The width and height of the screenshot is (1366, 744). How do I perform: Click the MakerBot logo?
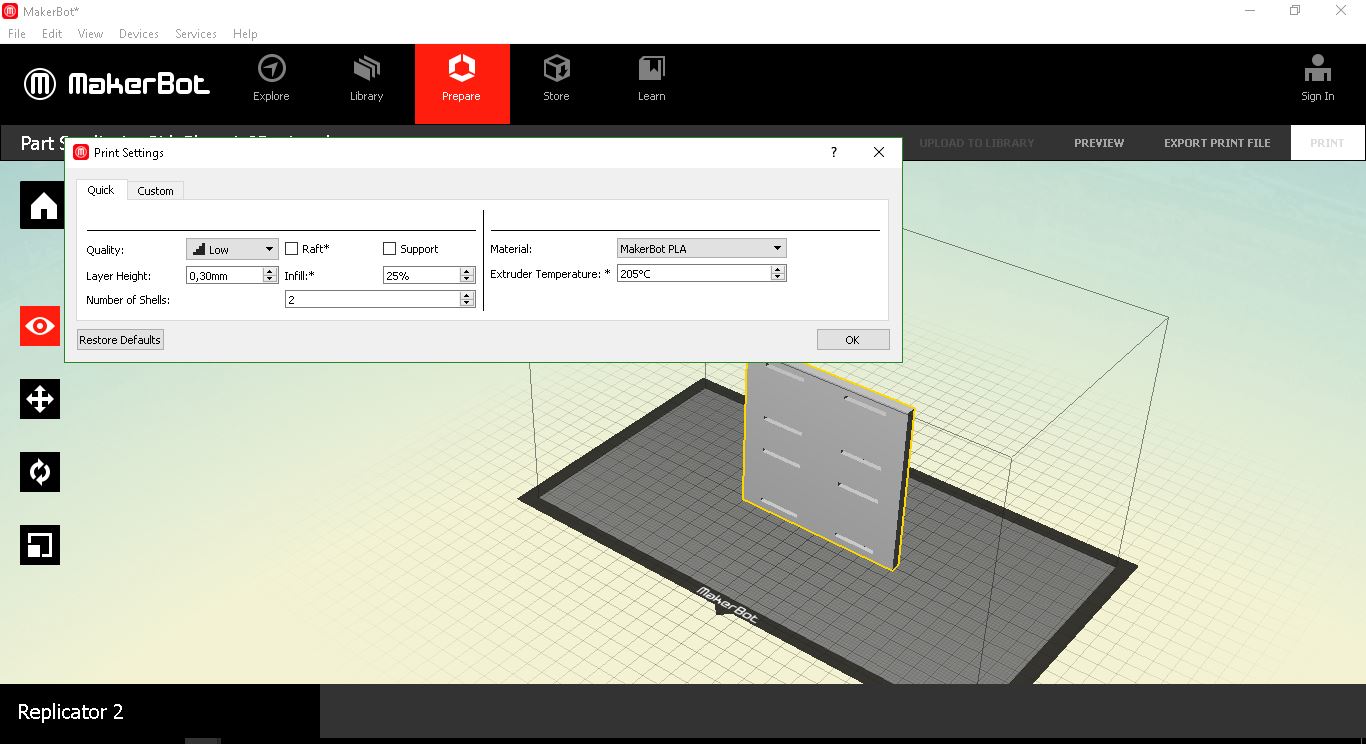pyautogui.click(x=117, y=84)
